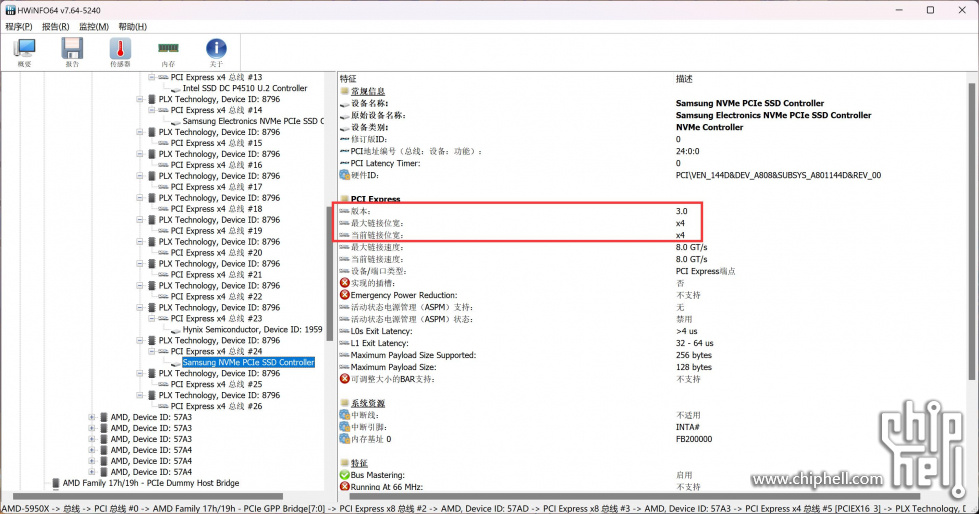Click the 报告 floppy disk report icon
Viewport: 979px width, 514px height.
72,49
